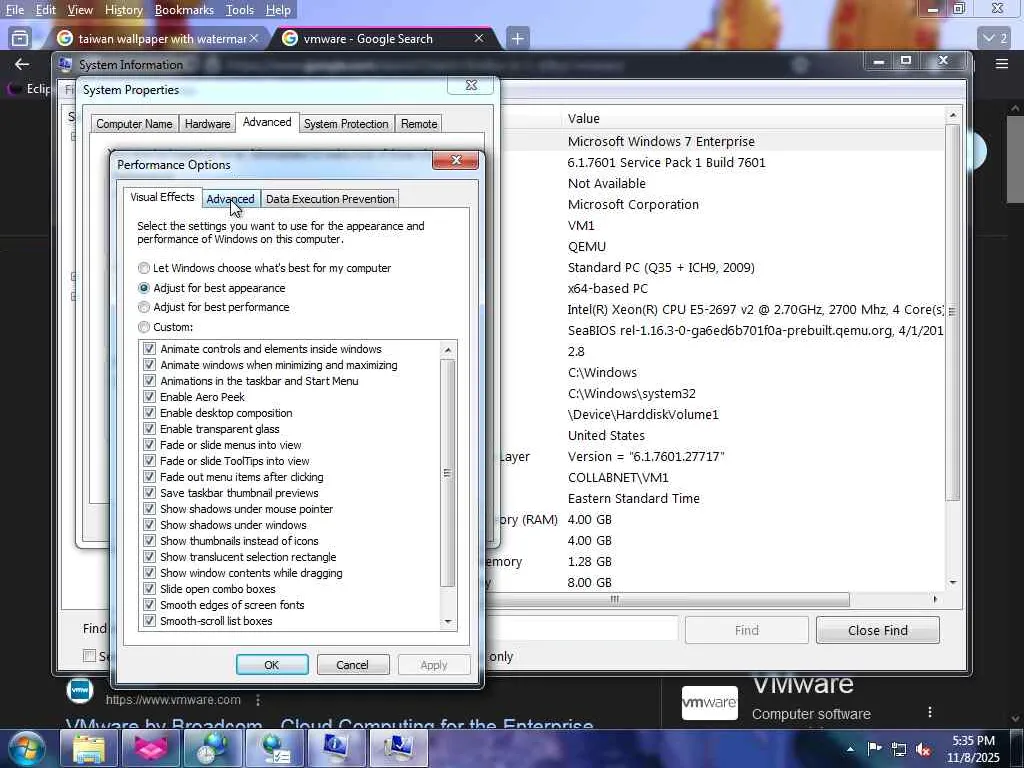Open System Properties Hardware tab

[x=207, y=123]
